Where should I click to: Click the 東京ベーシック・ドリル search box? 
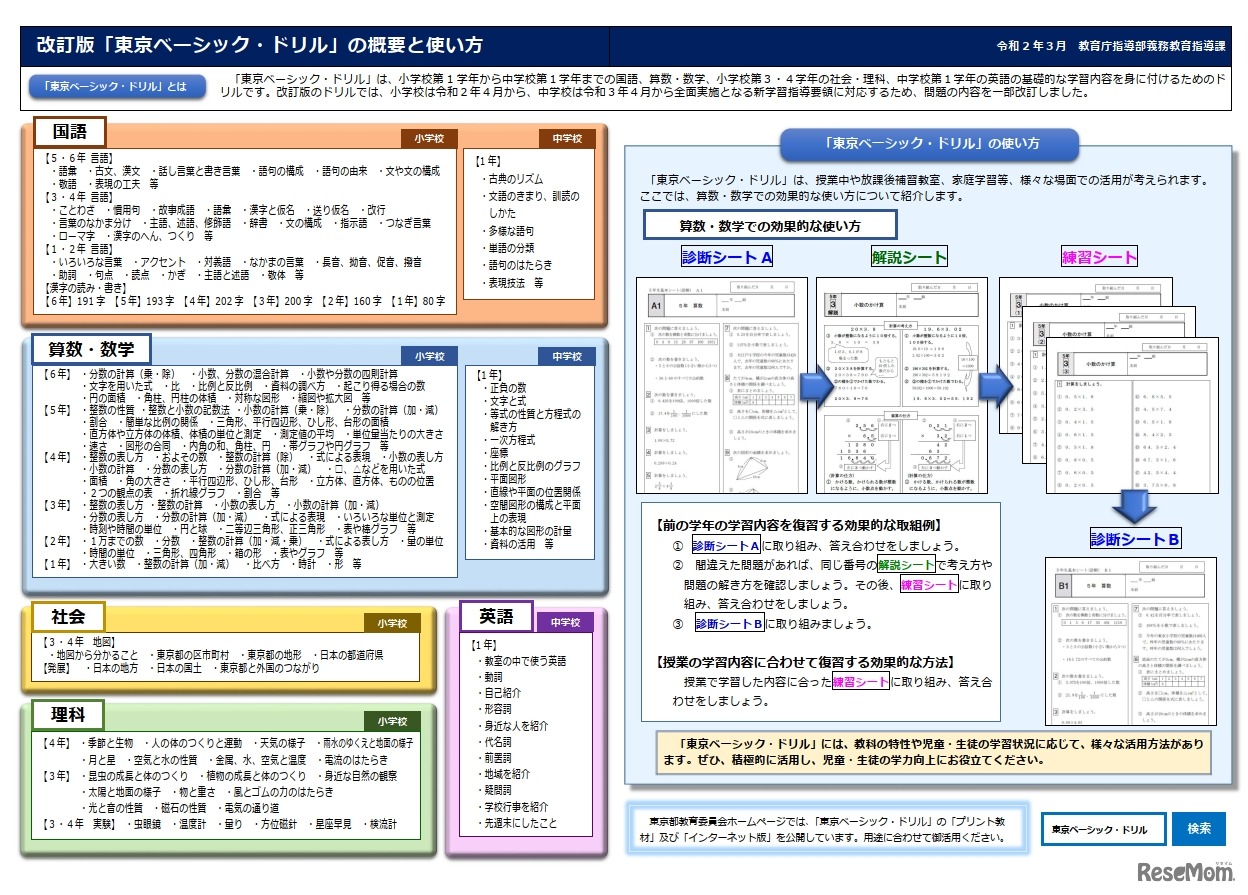[x=1104, y=829]
